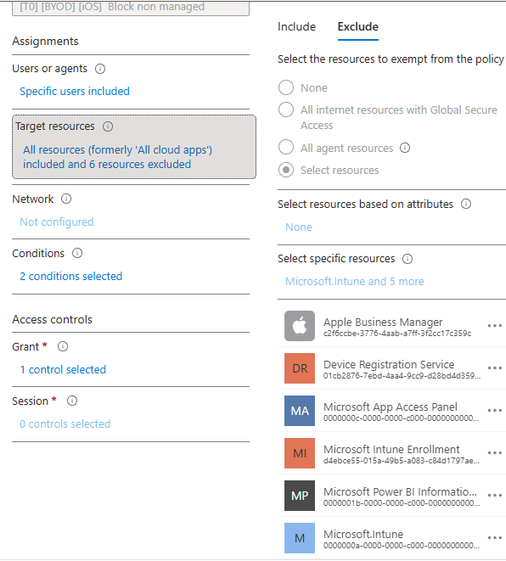Click the Microsoft.Intune resource name
The height and width of the screenshot is (561, 506).
363,534
